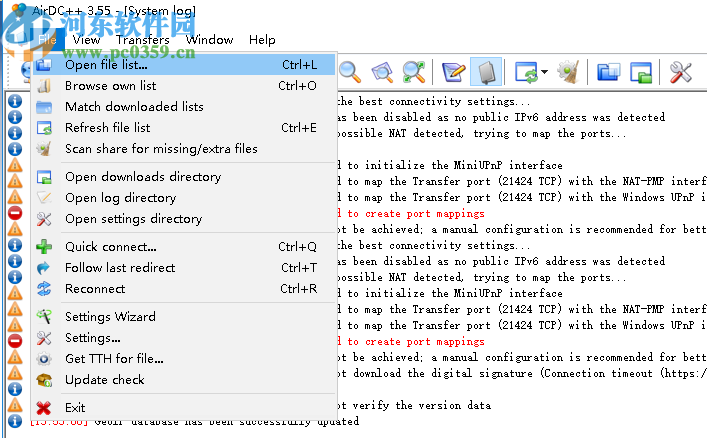This screenshot has height=438, width=707.
Task: Expand the refresh file list dropdown arrow
Action: click(544, 72)
